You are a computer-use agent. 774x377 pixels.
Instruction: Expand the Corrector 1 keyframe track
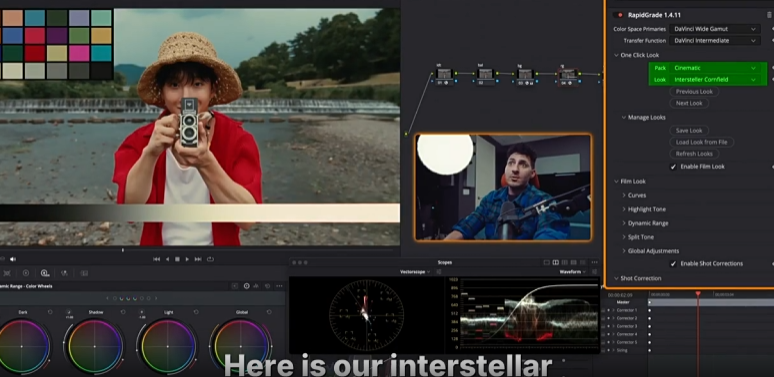coord(614,310)
